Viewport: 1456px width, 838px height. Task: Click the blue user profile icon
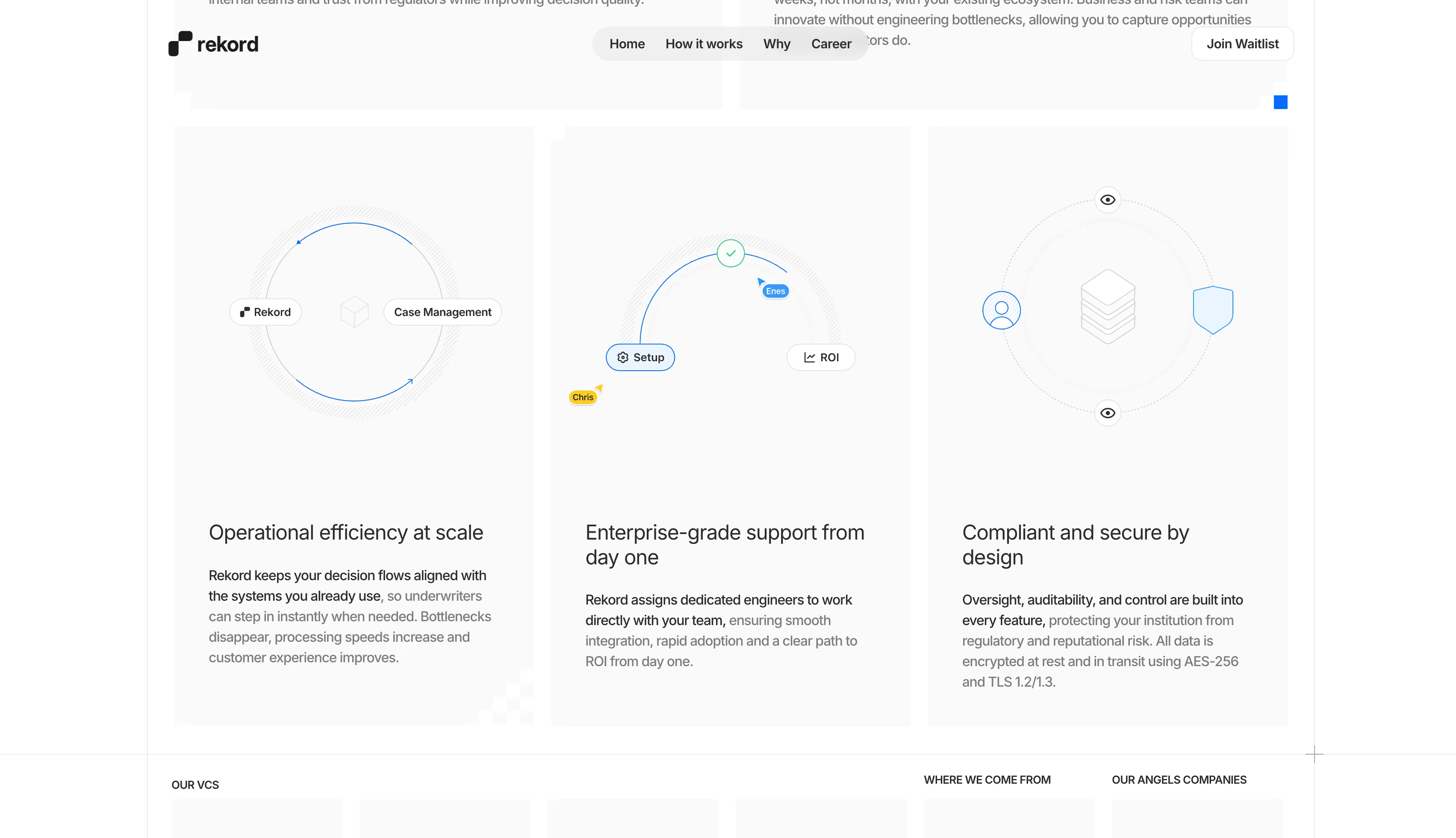coord(1002,311)
